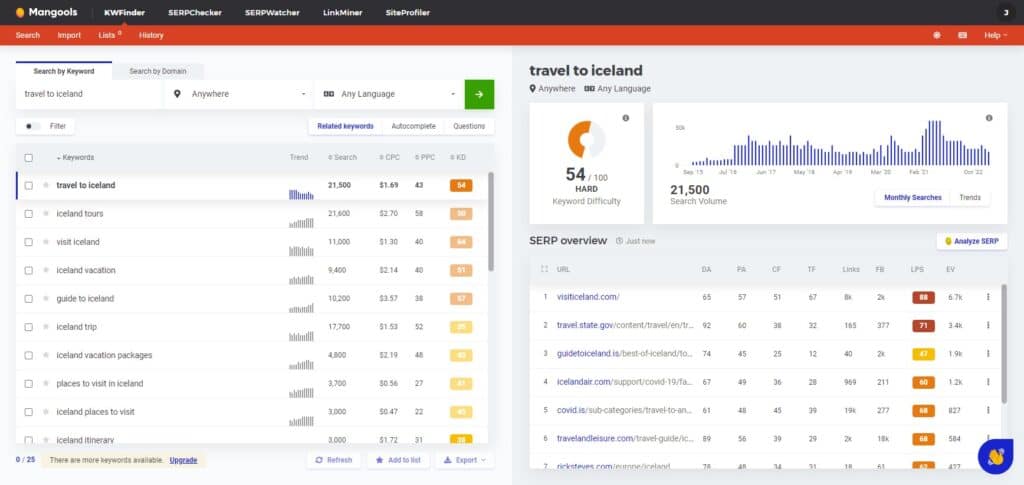Check the 'iceland trip' row checkbox
This screenshot has height=485, width=1024.
(29, 327)
